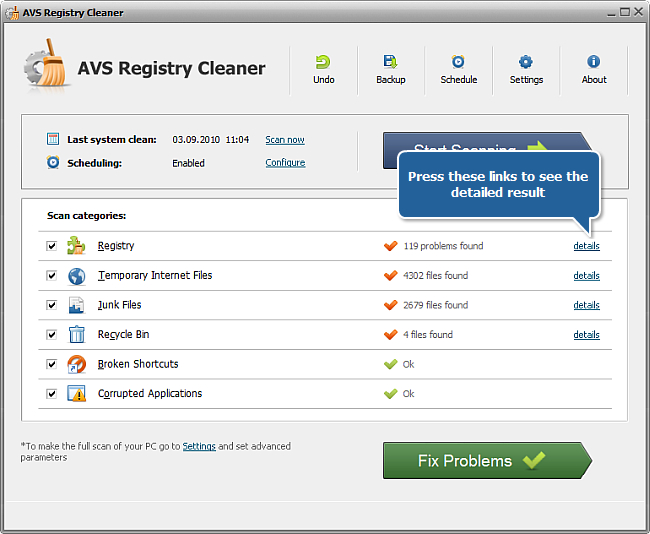
Task: Click the 'Scan categories:' heading
Action: click(x=86, y=216)
